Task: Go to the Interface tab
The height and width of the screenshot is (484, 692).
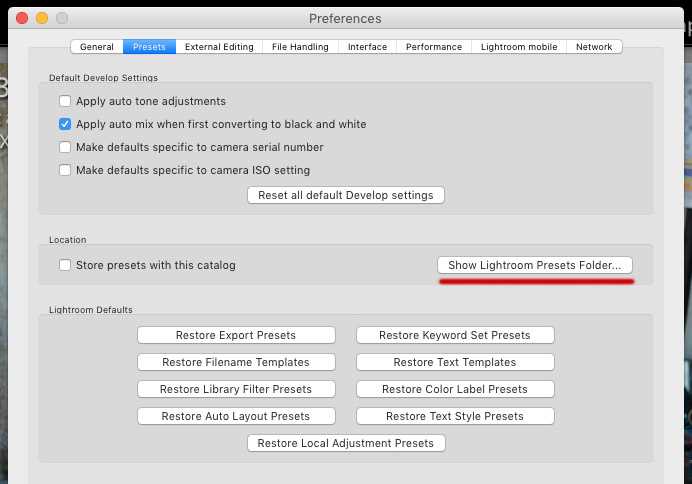Action: pyautogui.click(x=367, y=47)
